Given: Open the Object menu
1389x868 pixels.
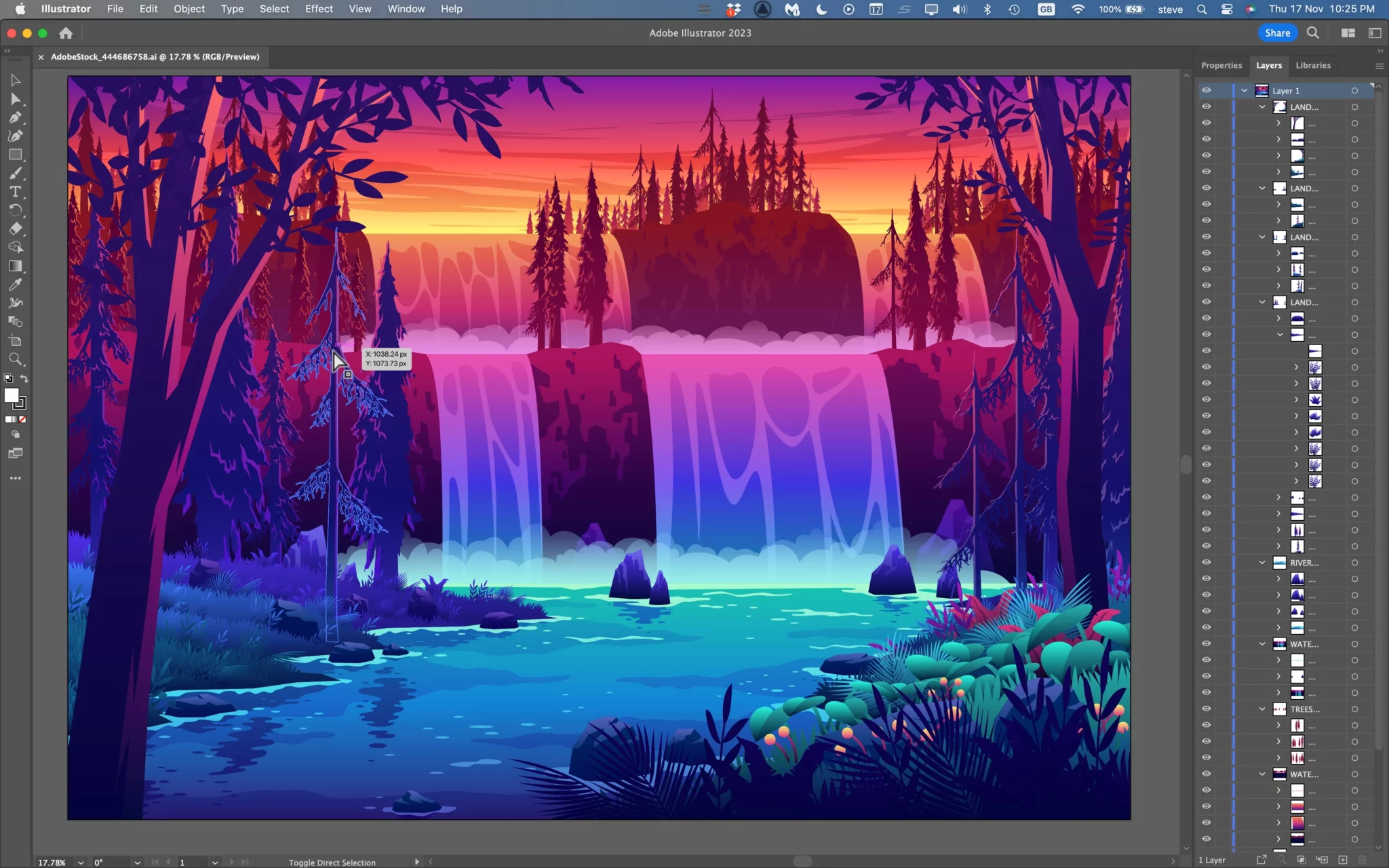Looking at the screenshot, I should (188, 8).
